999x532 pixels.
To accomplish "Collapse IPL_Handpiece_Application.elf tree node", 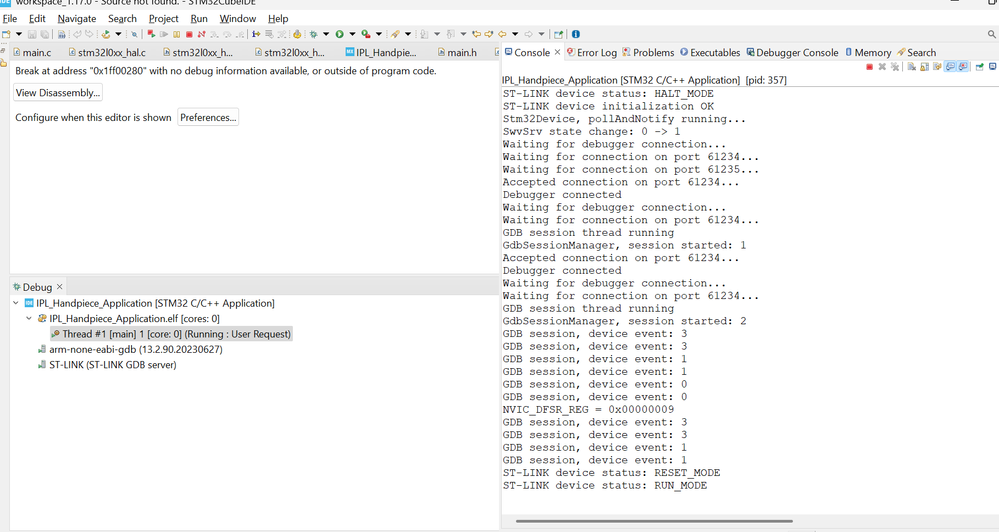I will tap(29, 319).
